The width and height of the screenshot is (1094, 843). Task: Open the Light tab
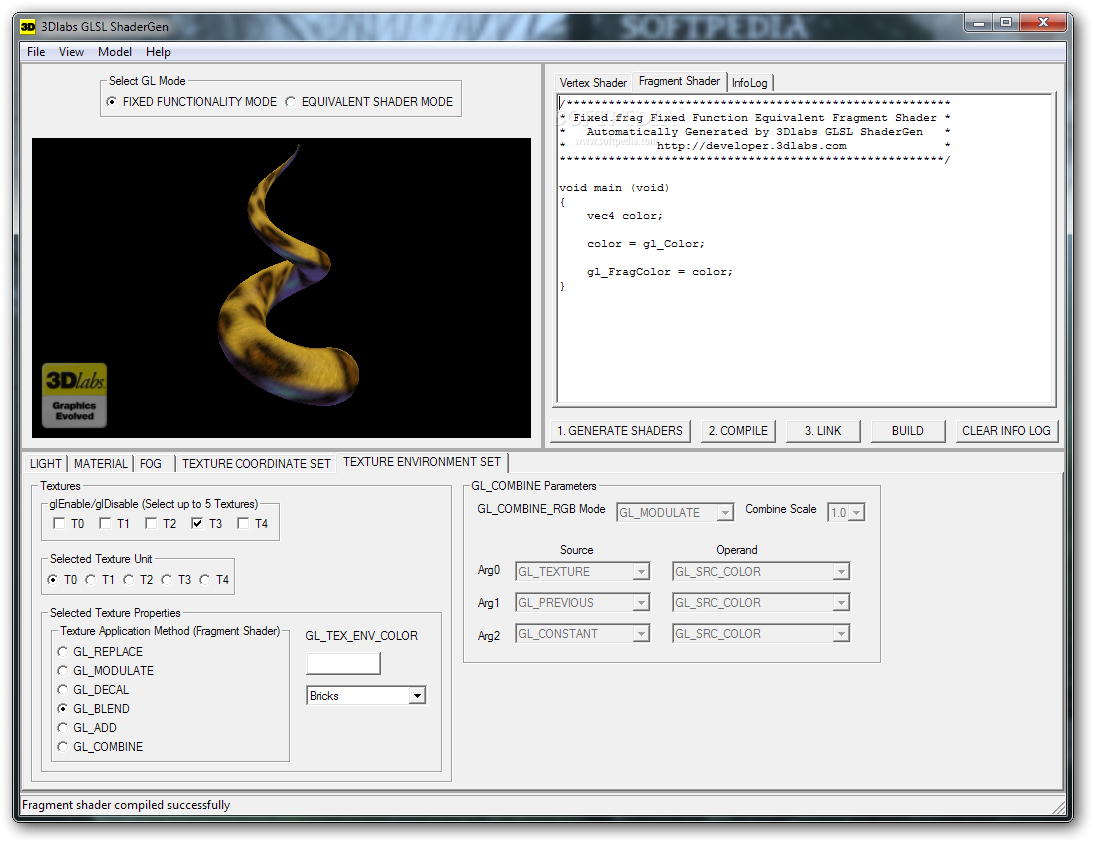(46, 464)
